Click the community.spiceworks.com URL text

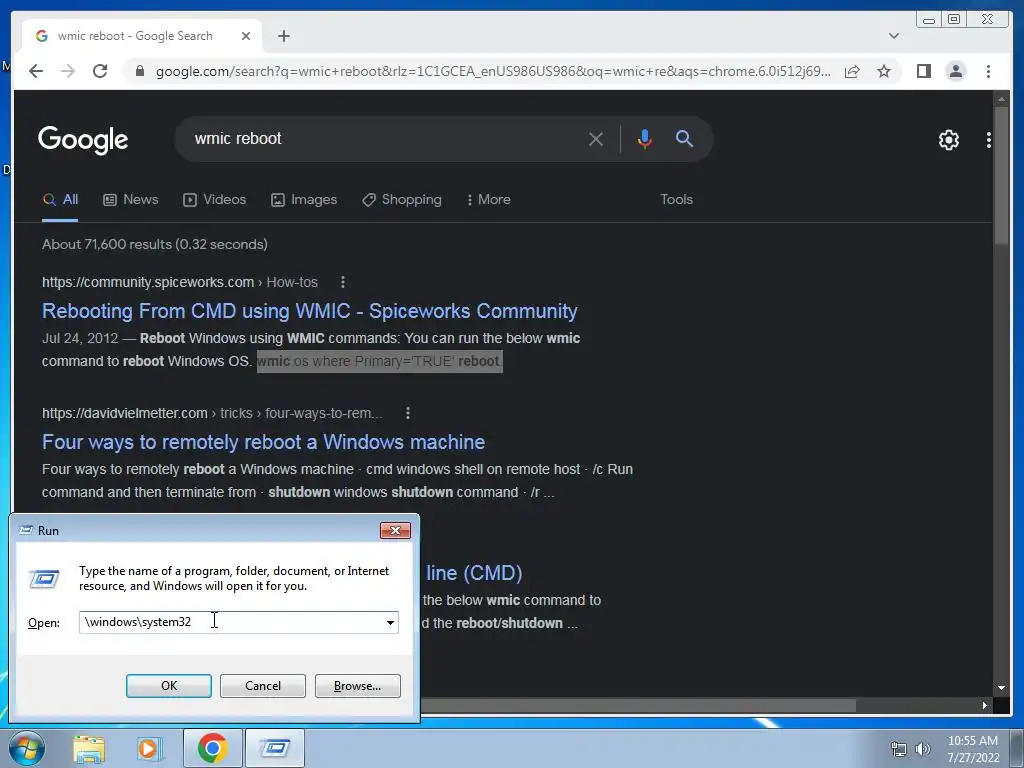[148, 282]
